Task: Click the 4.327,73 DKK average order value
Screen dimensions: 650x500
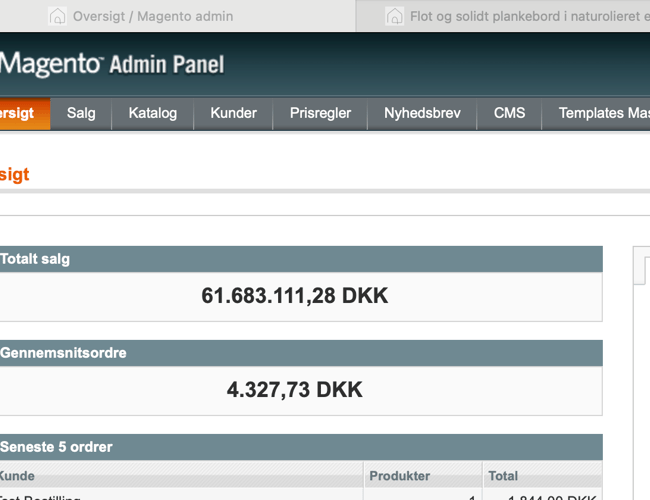Action: tap(295, 390)
